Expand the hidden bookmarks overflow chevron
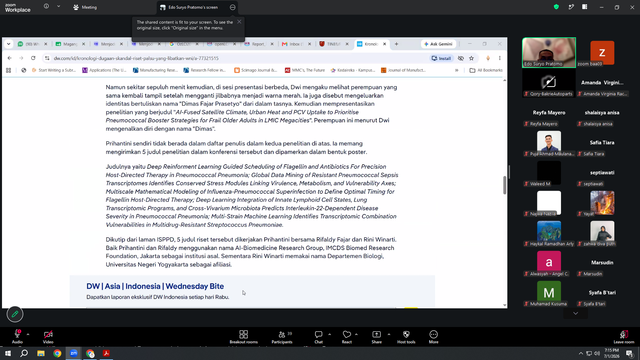Image resolution: width=640 pixels, height=360 pixels. [x=457, y=70]
